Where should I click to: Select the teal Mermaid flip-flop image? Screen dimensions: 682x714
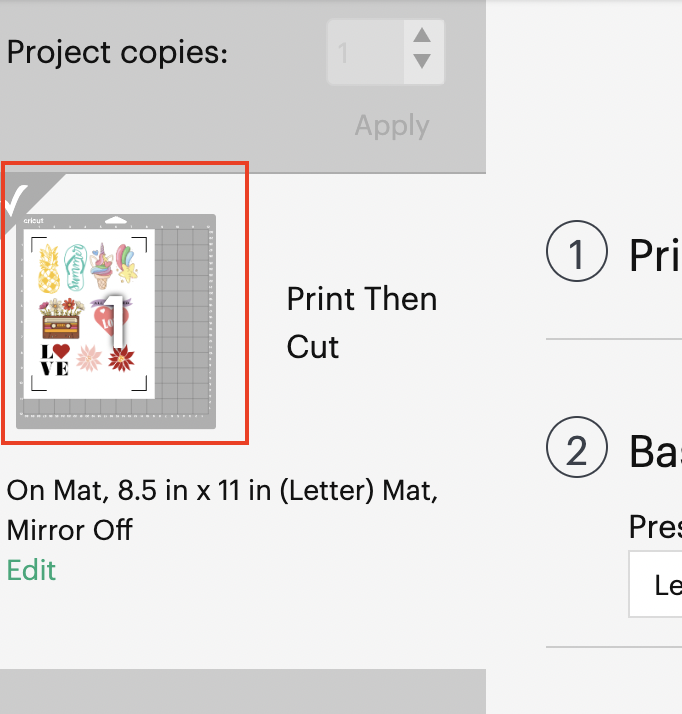coord(77,269)
